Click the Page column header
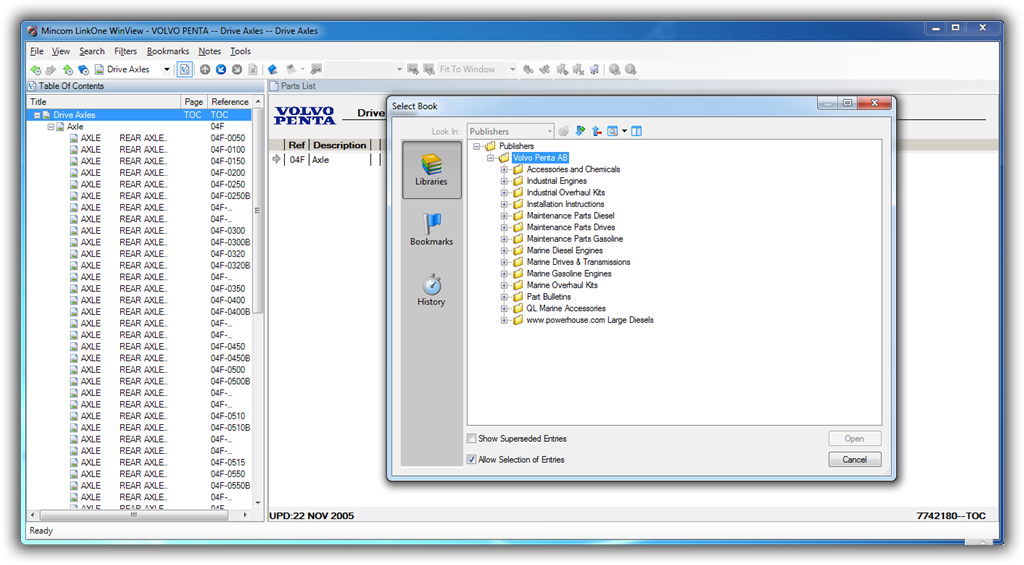The width and height of the screenshot is (1024, 565). point(194,102)
